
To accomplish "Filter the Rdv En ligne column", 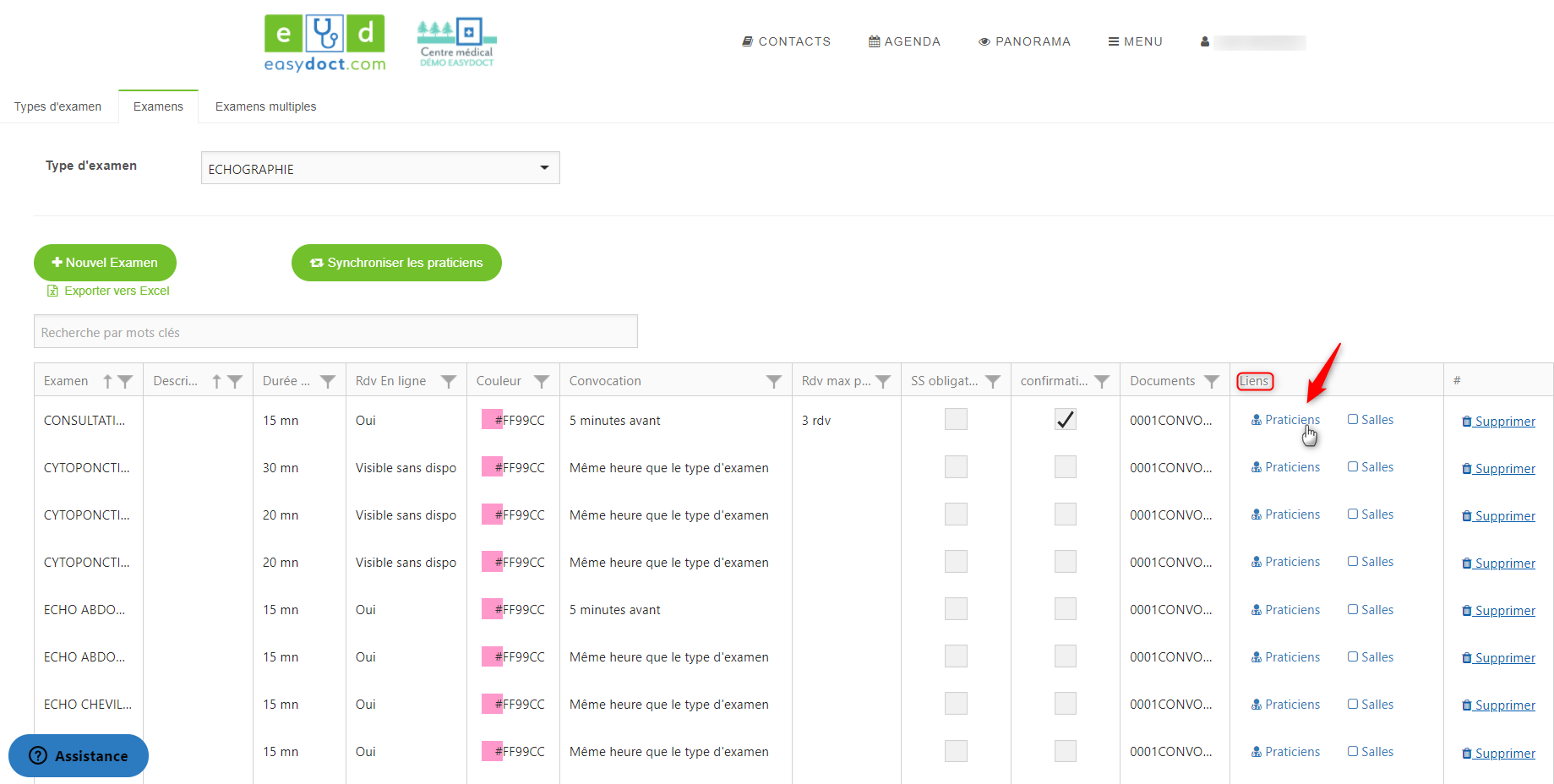I will coord(449,382).
